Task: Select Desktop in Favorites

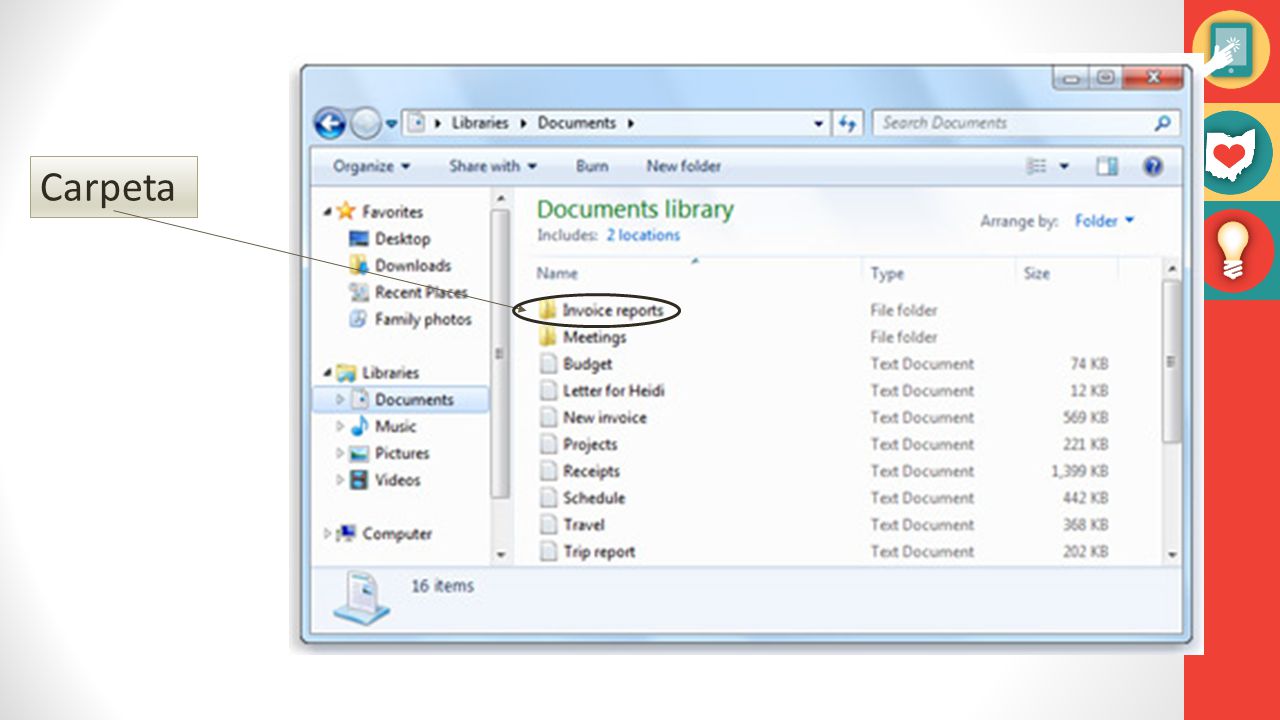Action: [x=402, y=239]
